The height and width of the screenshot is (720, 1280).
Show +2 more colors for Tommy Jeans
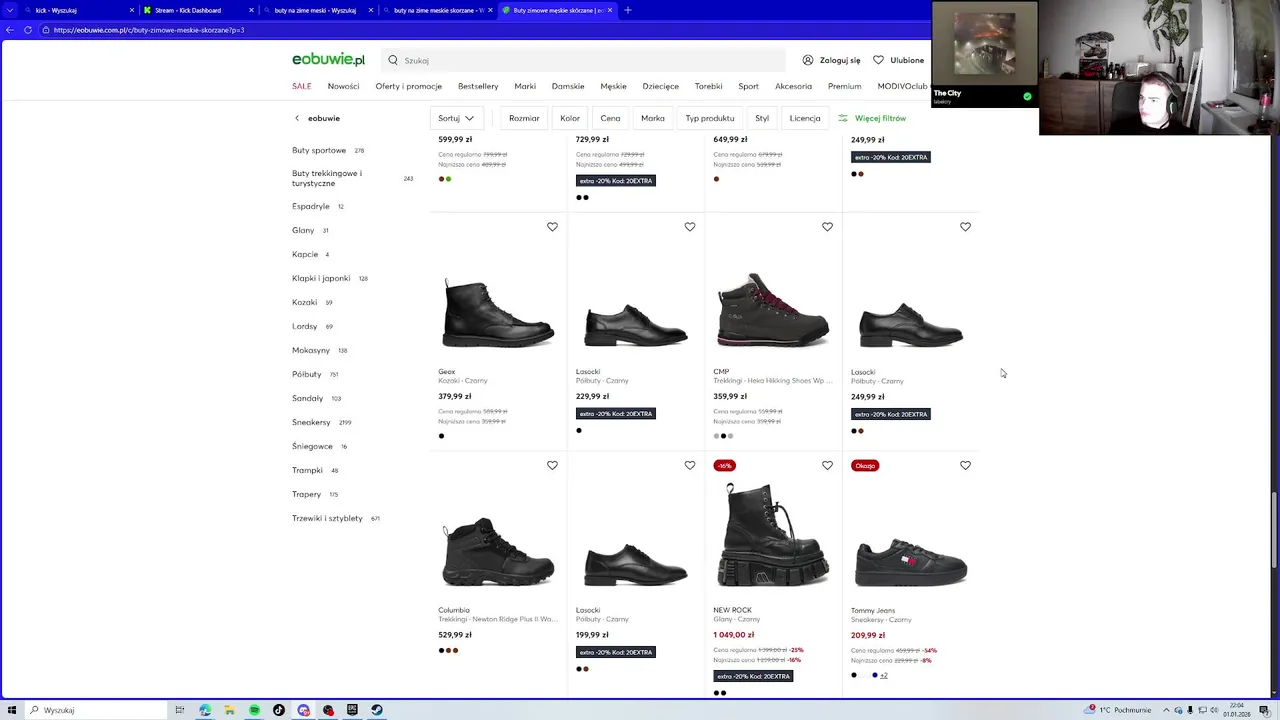884,675
